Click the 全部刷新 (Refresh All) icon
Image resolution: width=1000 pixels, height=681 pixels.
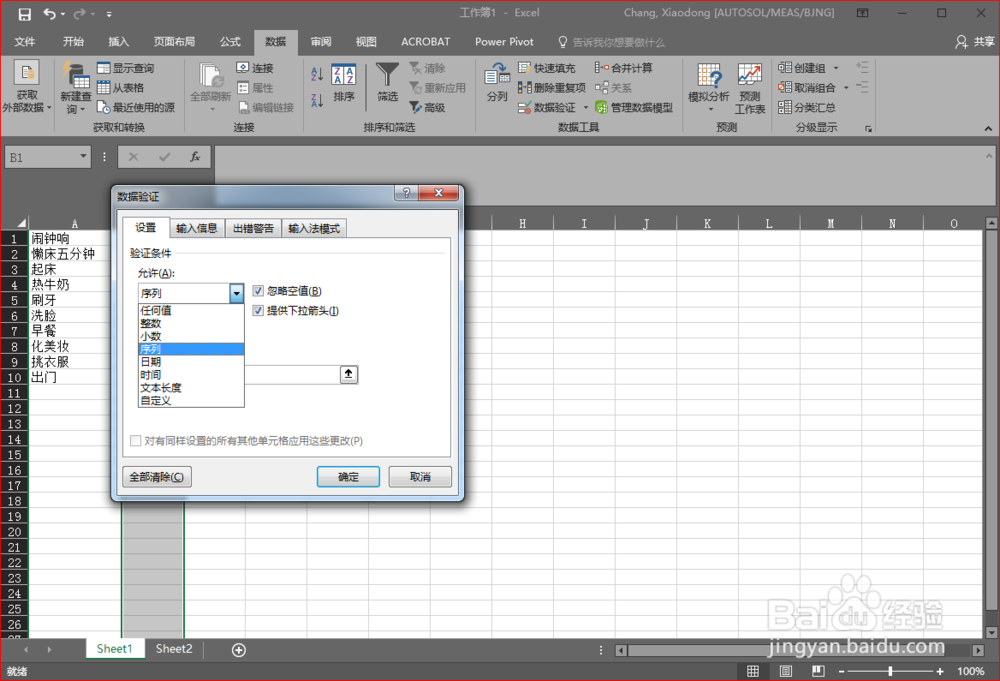pos(211,88)
